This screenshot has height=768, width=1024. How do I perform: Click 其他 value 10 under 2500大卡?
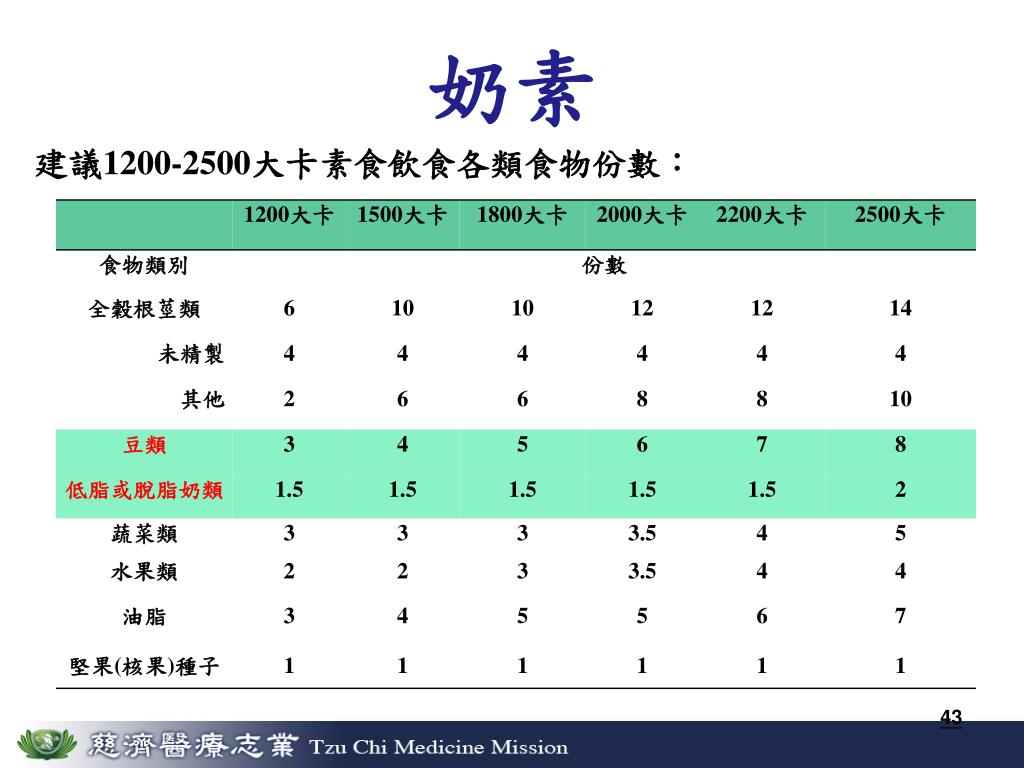[x=900, y=398]
